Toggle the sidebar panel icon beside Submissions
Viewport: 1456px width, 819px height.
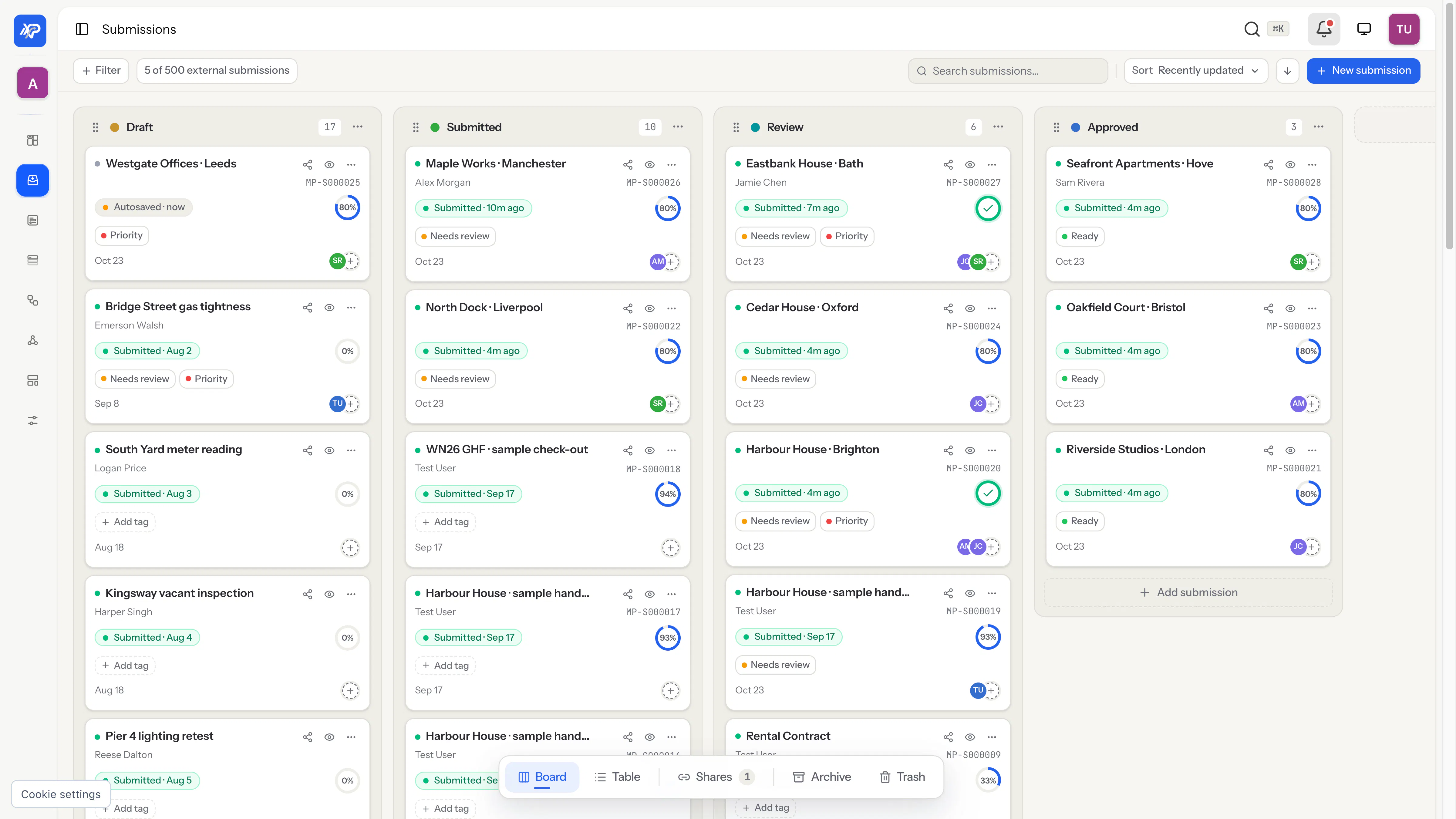click(x=82, y=29)
